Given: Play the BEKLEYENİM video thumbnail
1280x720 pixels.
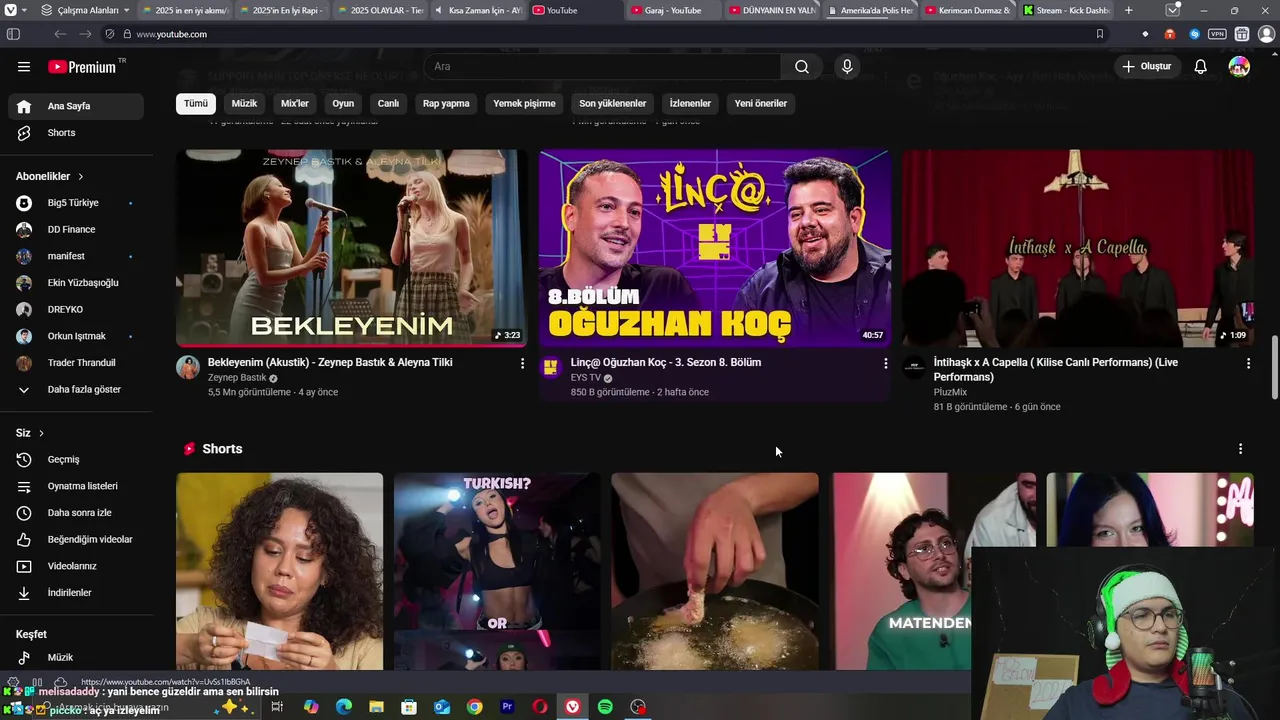Looking at the screenshot, I should pyautogui.click(x=351, y=248).
